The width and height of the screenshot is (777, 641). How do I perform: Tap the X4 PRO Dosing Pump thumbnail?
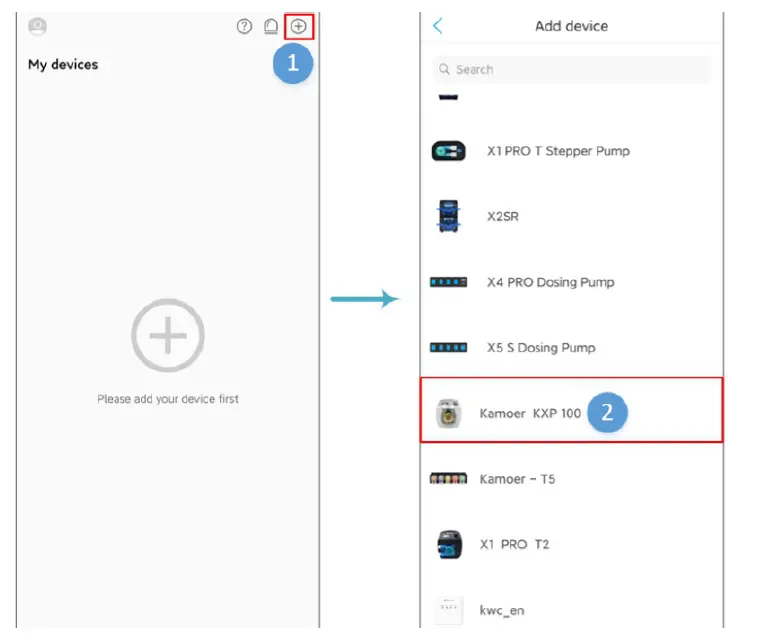coord(448,282)
